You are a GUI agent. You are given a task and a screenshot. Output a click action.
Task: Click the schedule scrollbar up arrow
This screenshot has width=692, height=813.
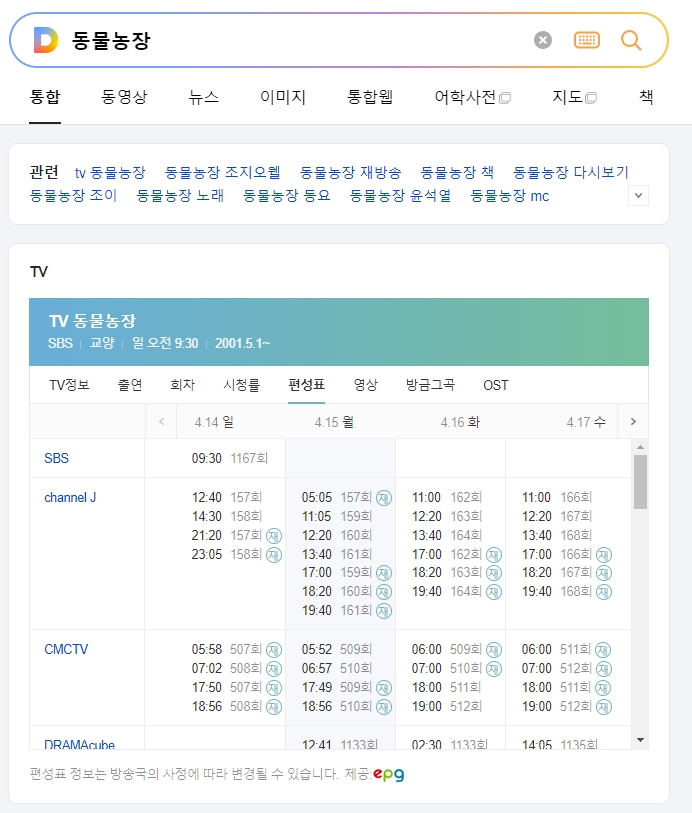coord(641,447)
